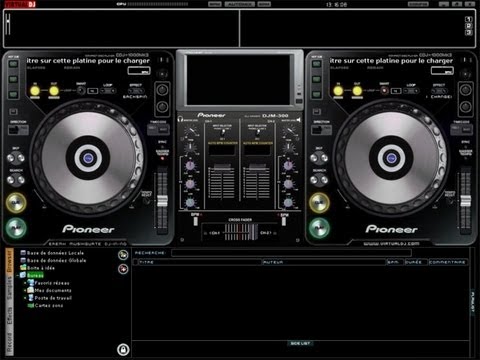480x360 pixels.
Task: Open left deck Effect selector
Action: pos(136,91)
